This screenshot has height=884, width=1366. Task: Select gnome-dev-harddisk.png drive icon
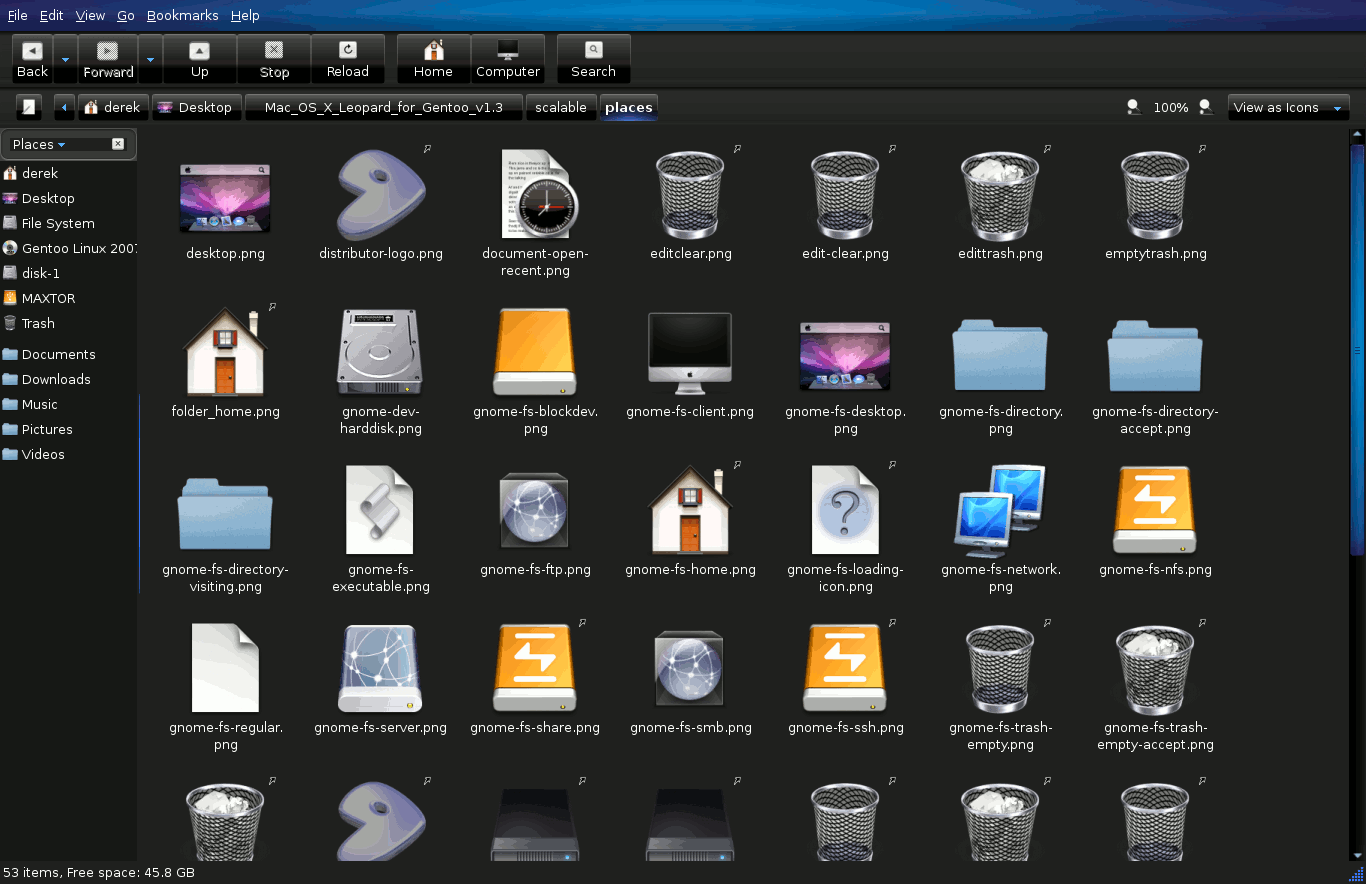[x=380, y=352]
